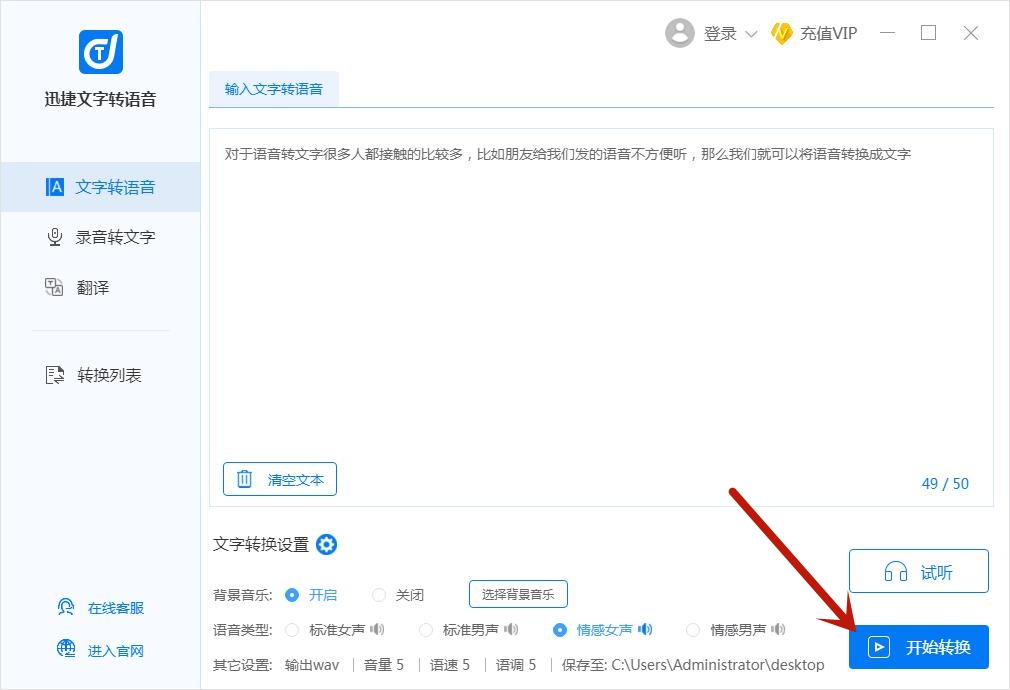
Task: Click the 输出wav output format setting
Action: (312, 665)
